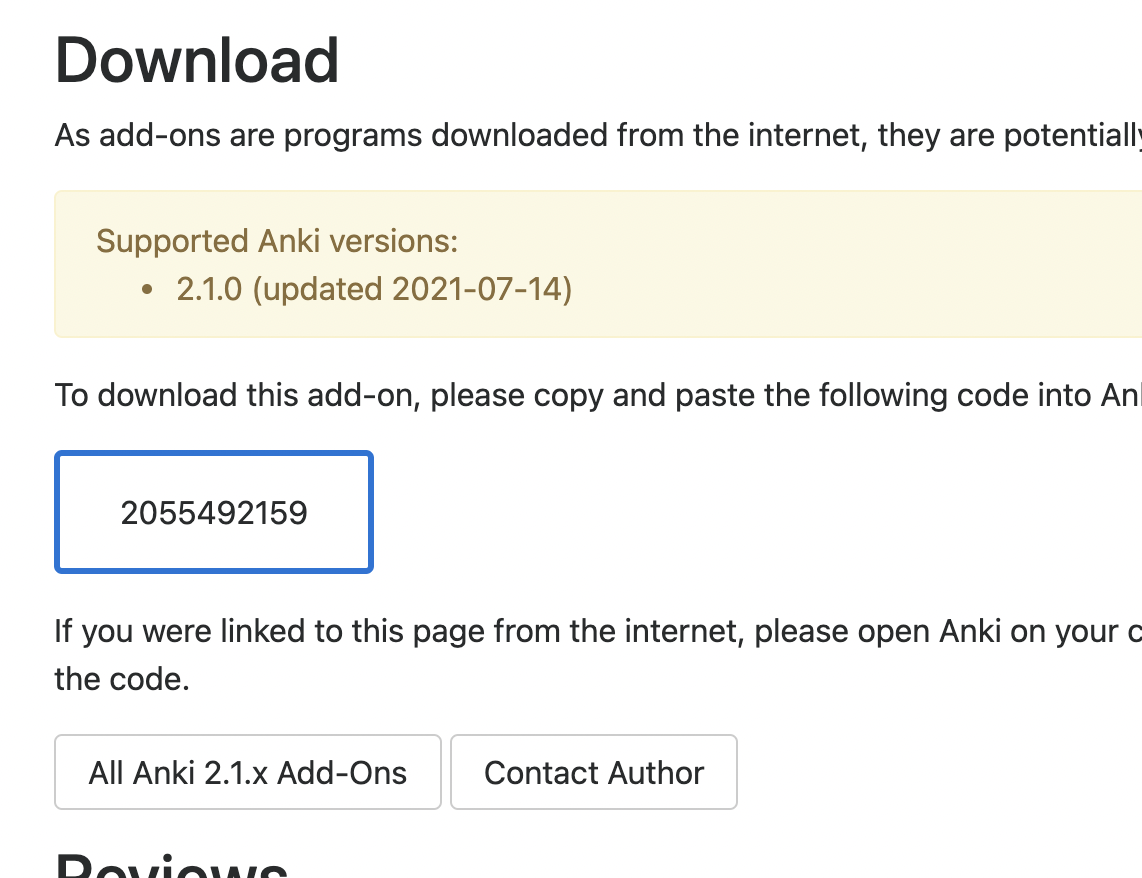Select the add-on code 2055492159 field
This screenshot has width=1142, height=878.
coord(214,512)
